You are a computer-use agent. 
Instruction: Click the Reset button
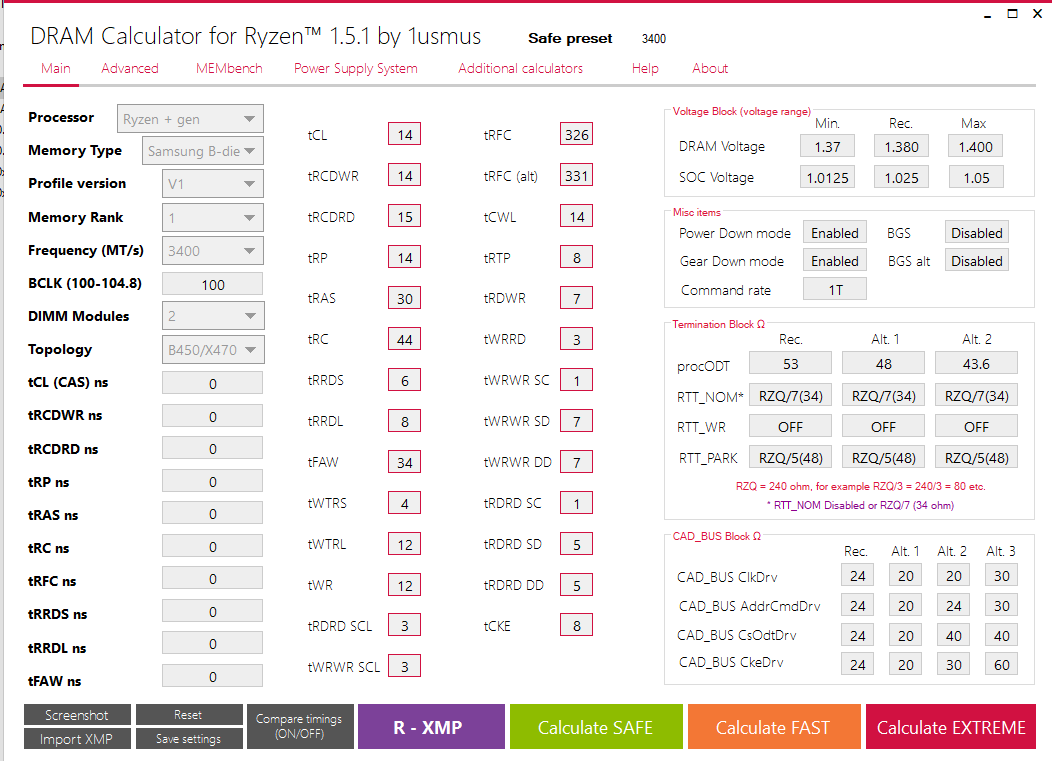[x=189, y=715]
